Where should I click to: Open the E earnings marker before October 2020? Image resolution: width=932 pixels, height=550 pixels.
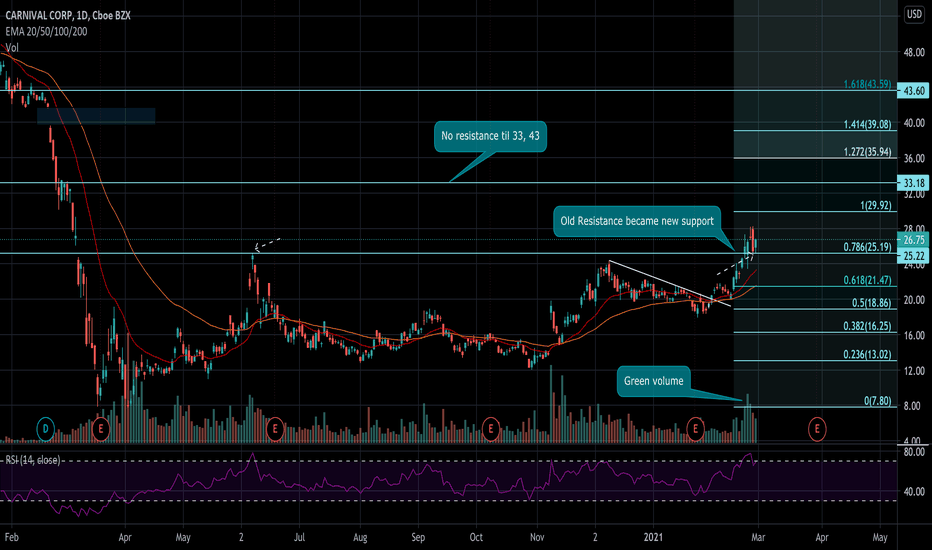coord(491,429)
